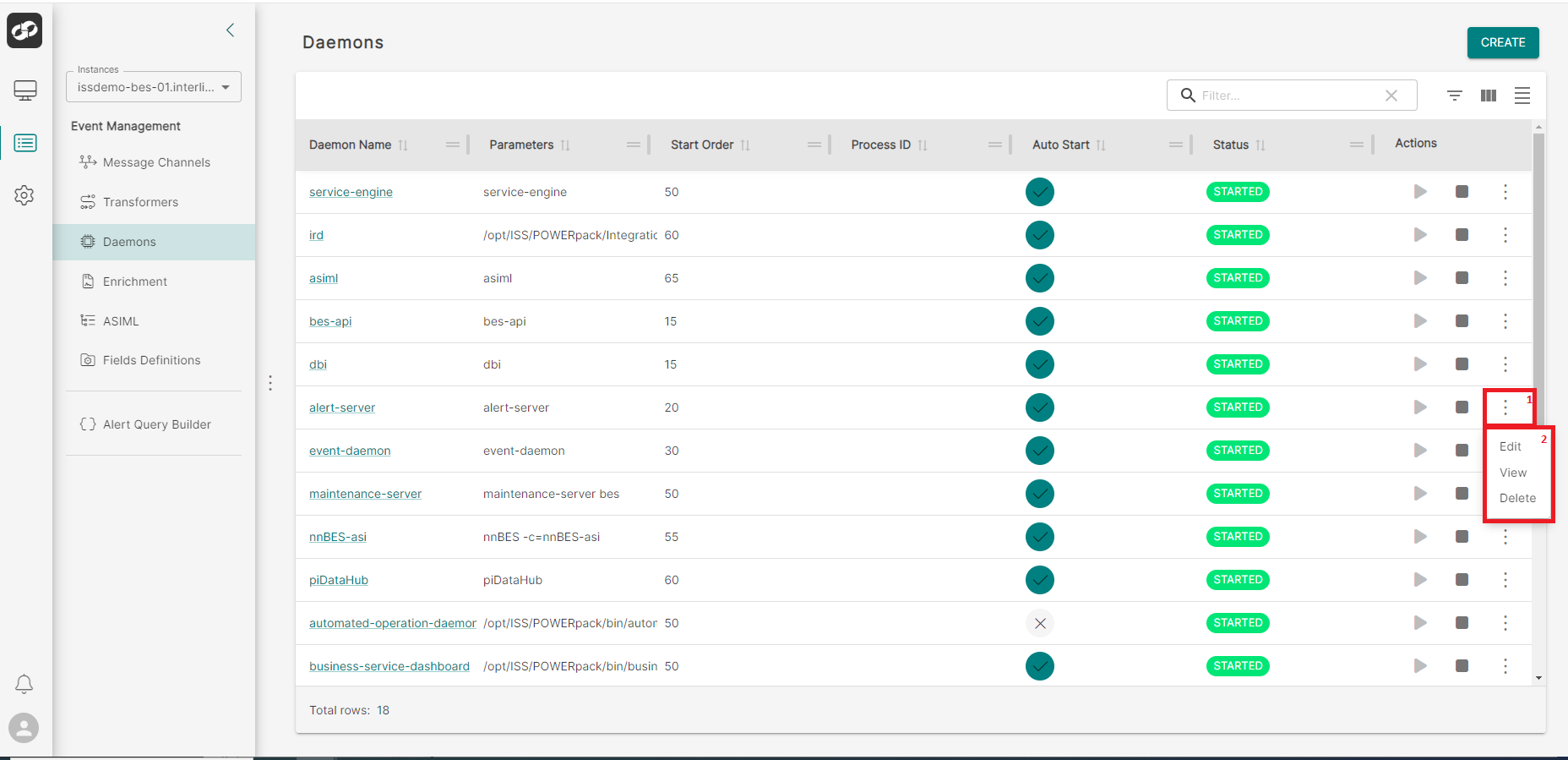Open the Instances dropdown
The width and height of the screenshot is (1568, 760).
[154, 87]
